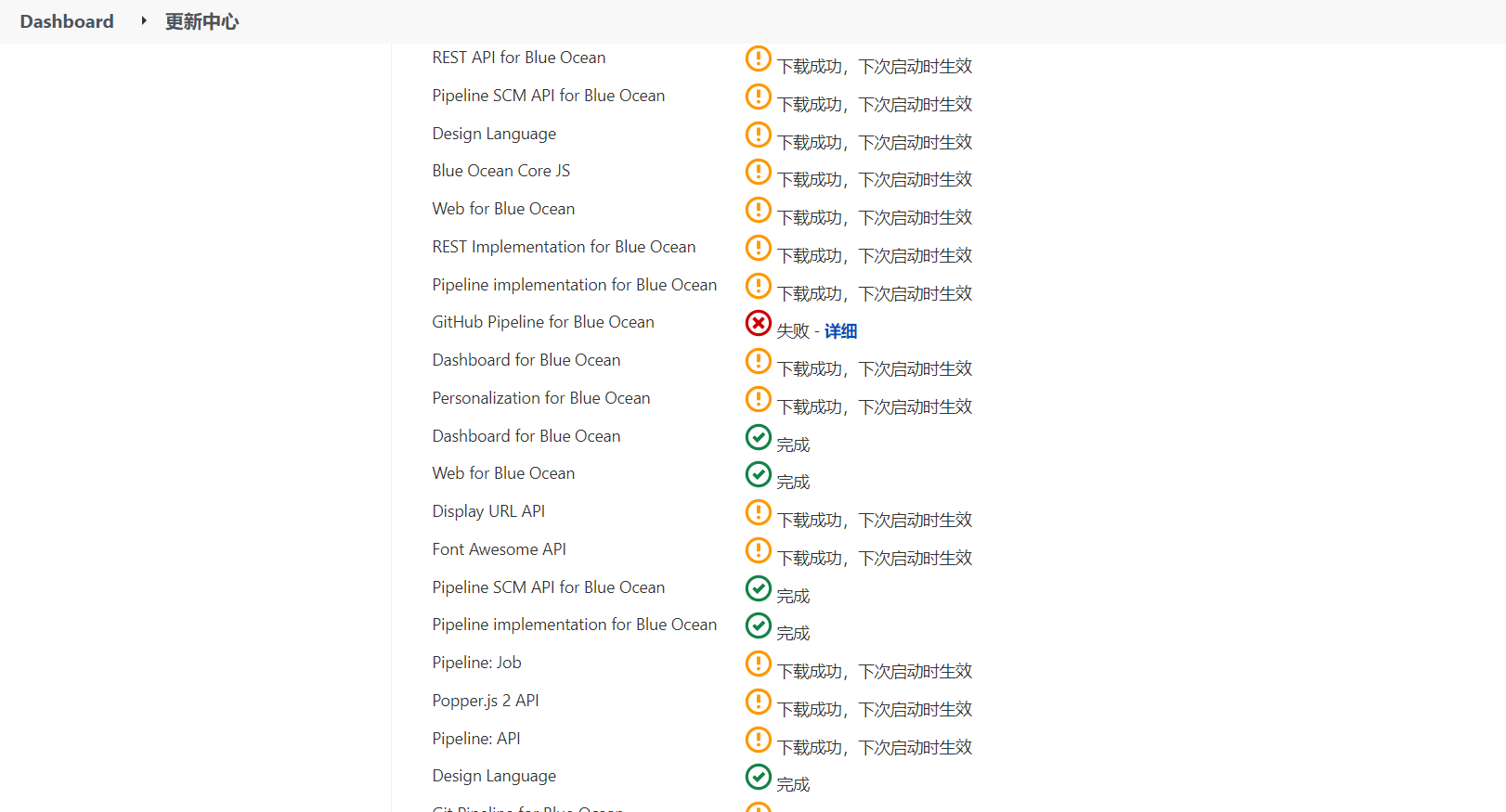
Task: Open the 详细 link for the failed plugin
Action: [x=840, y=331]
